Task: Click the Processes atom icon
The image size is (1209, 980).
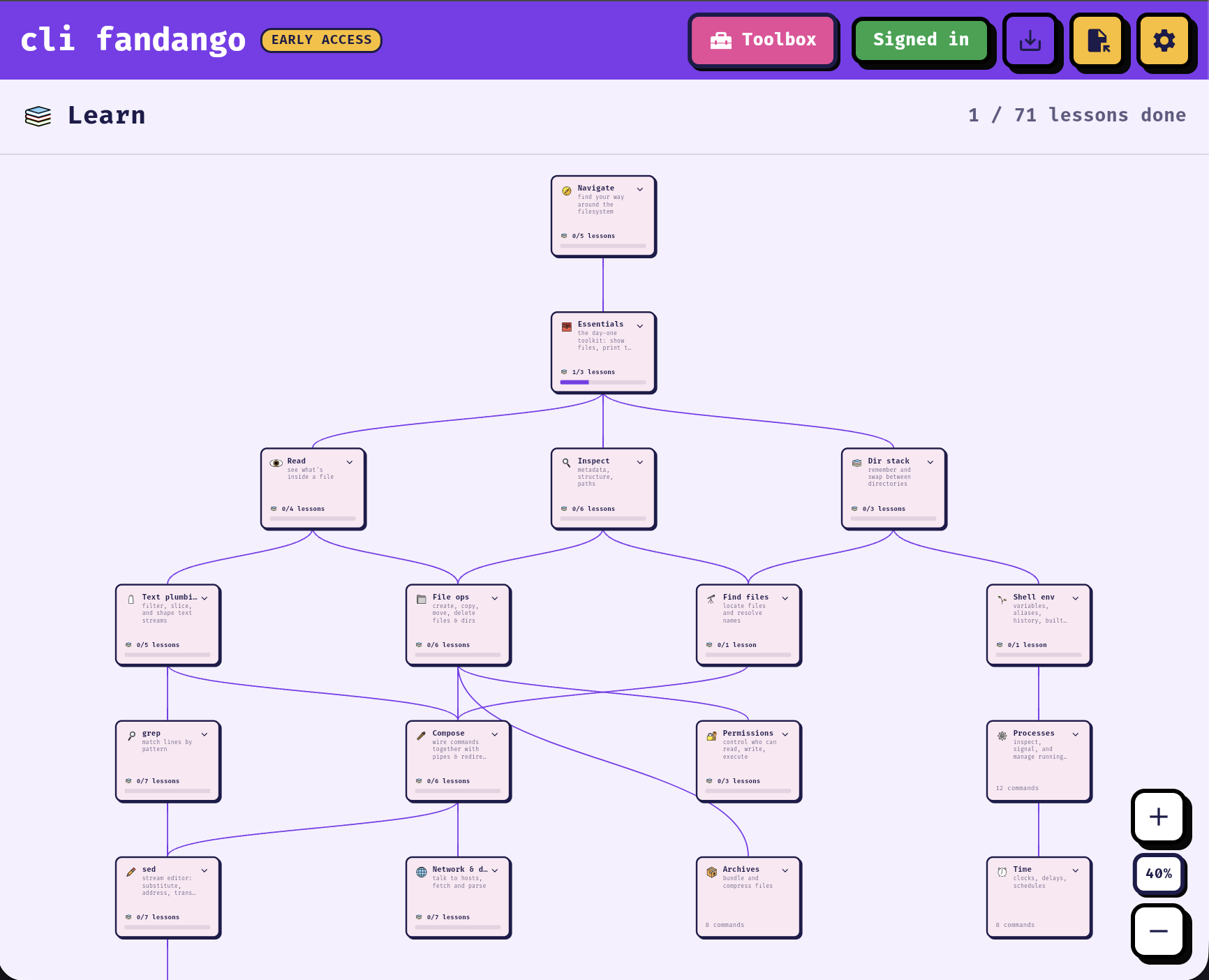Action: point(1002,736)
